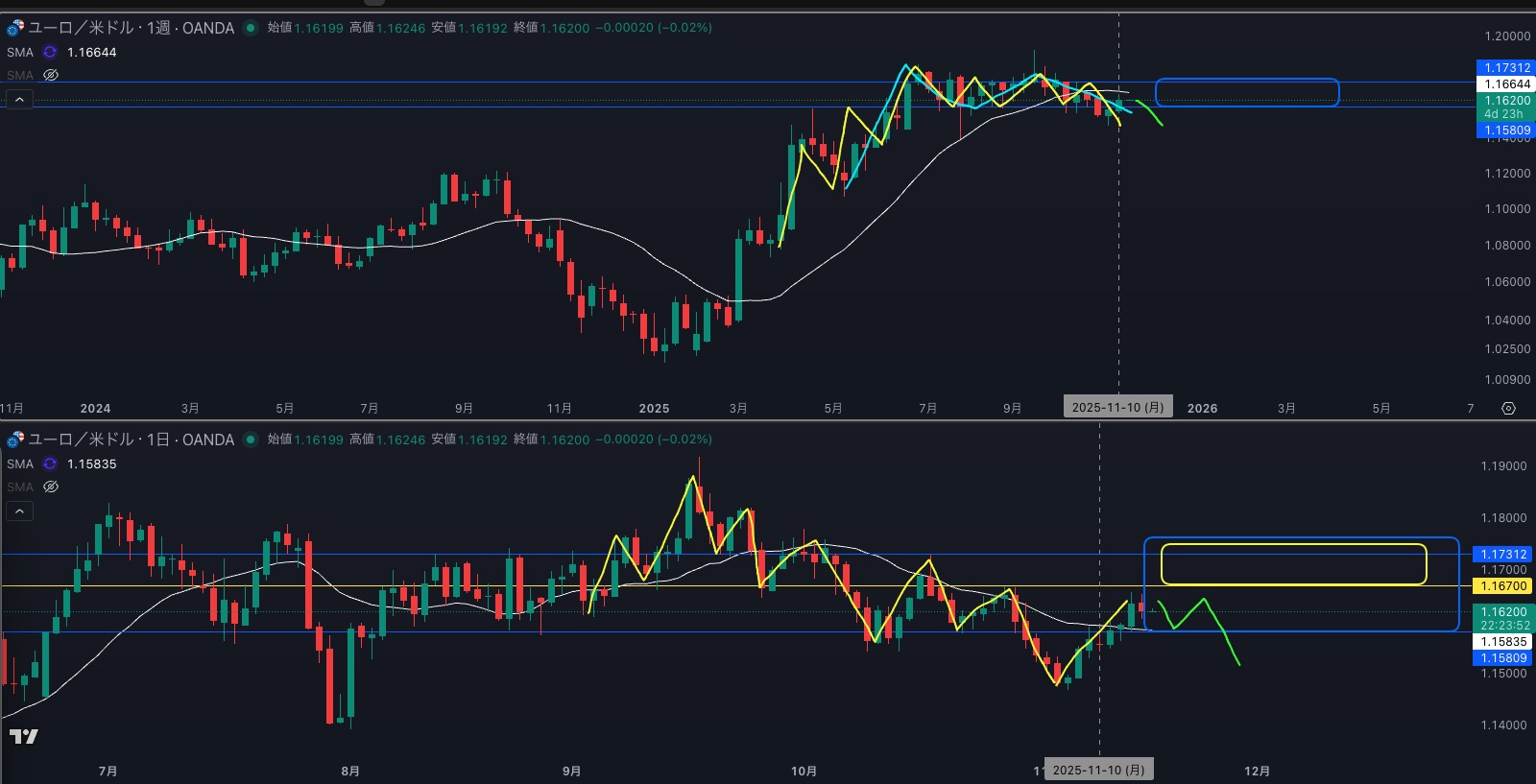Screen dimensions: 1536x784
Task: Click green market status dot on daily chart
Action: click(x=251, y=440)
